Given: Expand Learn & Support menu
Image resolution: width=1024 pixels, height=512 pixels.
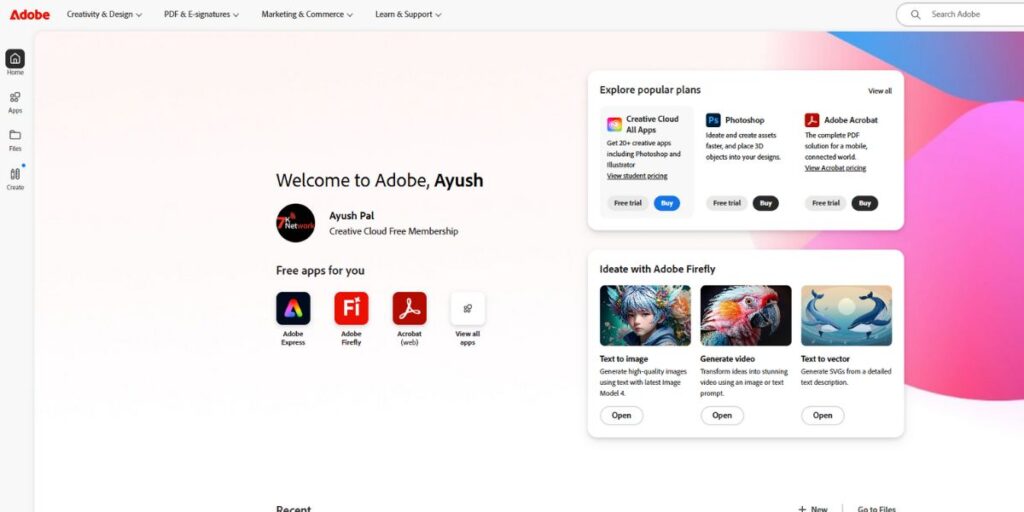Looking at the screenshot, I should pos(408,14).
